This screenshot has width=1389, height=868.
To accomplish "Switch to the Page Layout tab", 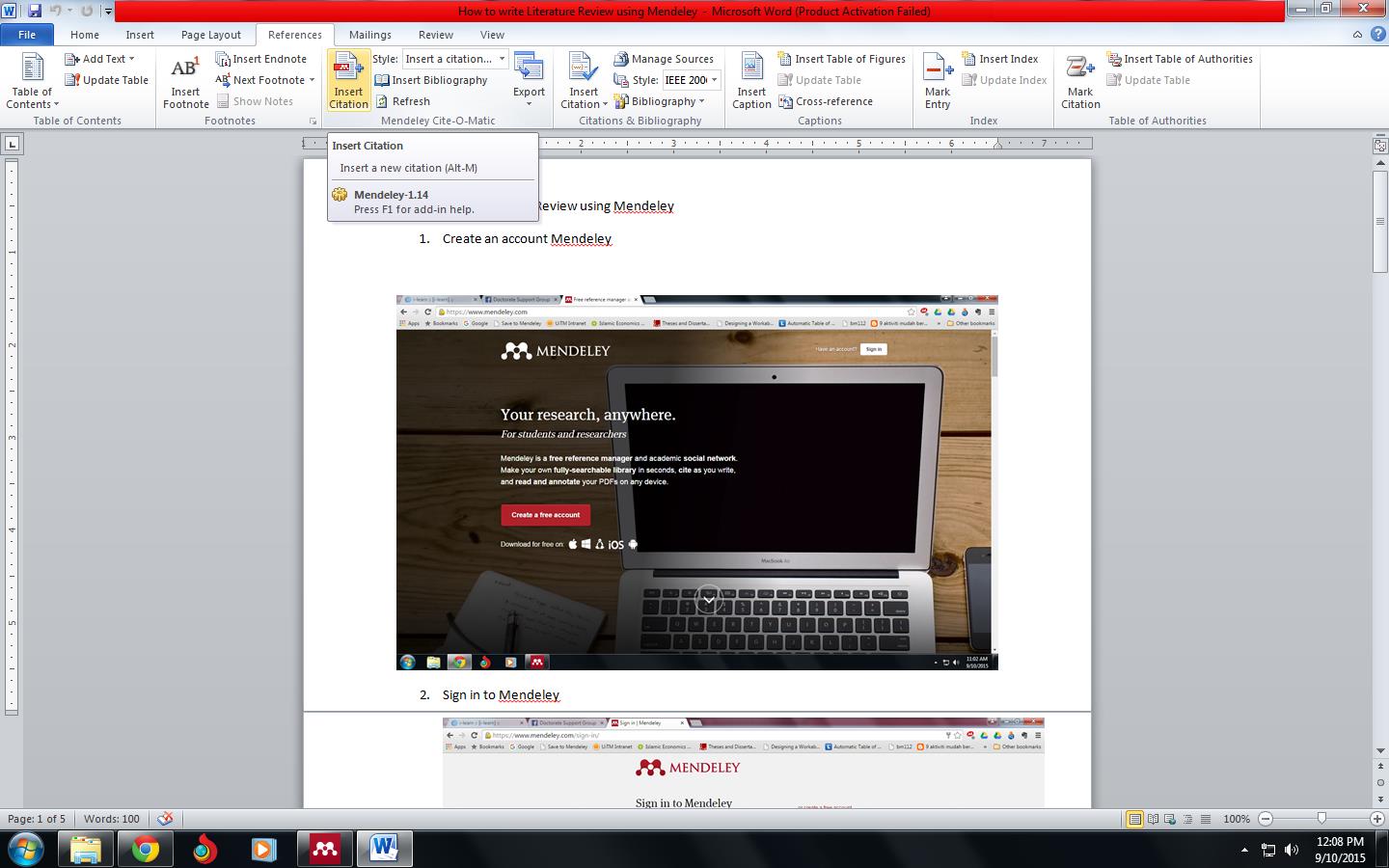I will 211,35.
